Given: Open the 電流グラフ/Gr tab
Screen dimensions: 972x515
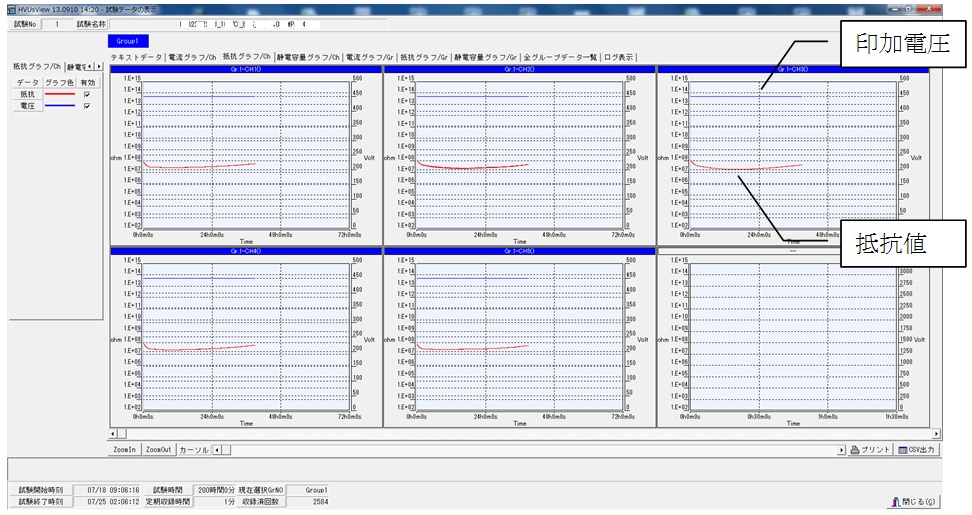Looking at the screenshot, I should [369, 58].
